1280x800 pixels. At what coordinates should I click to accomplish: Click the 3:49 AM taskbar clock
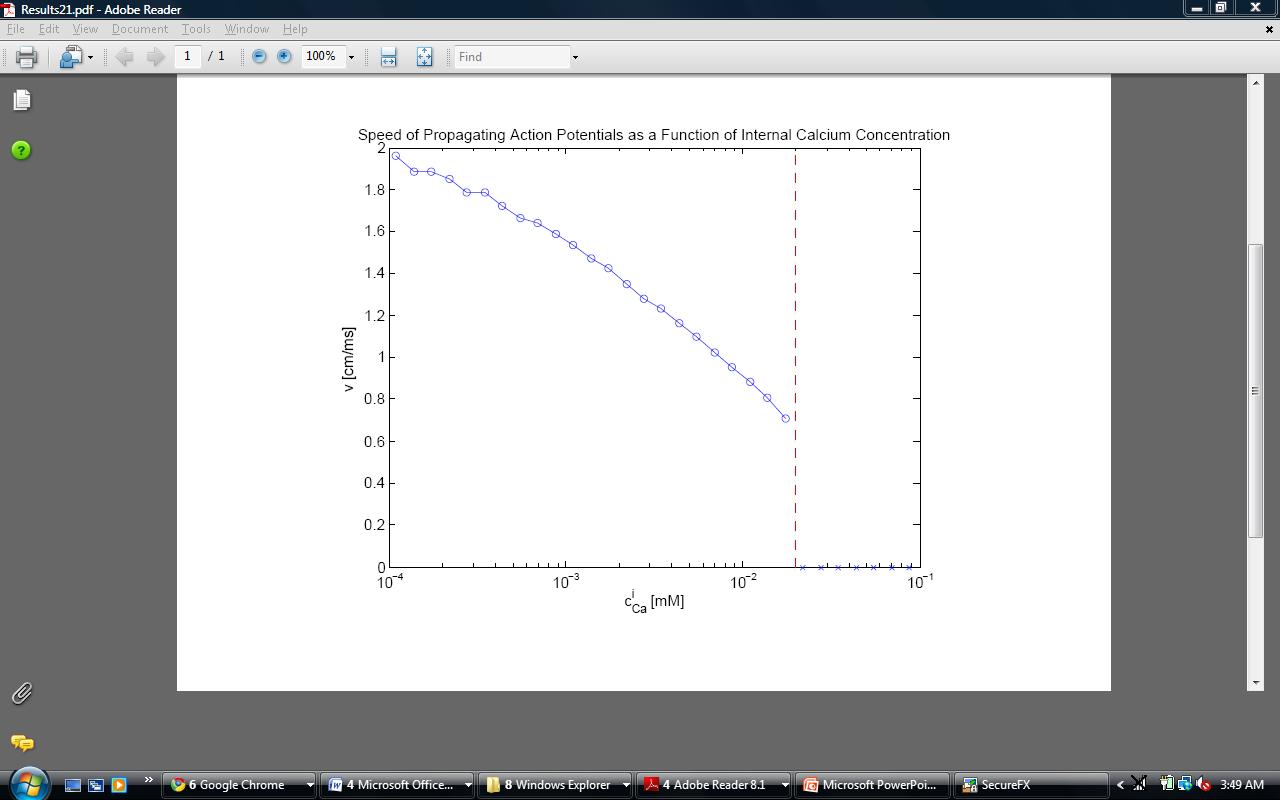1242,785
